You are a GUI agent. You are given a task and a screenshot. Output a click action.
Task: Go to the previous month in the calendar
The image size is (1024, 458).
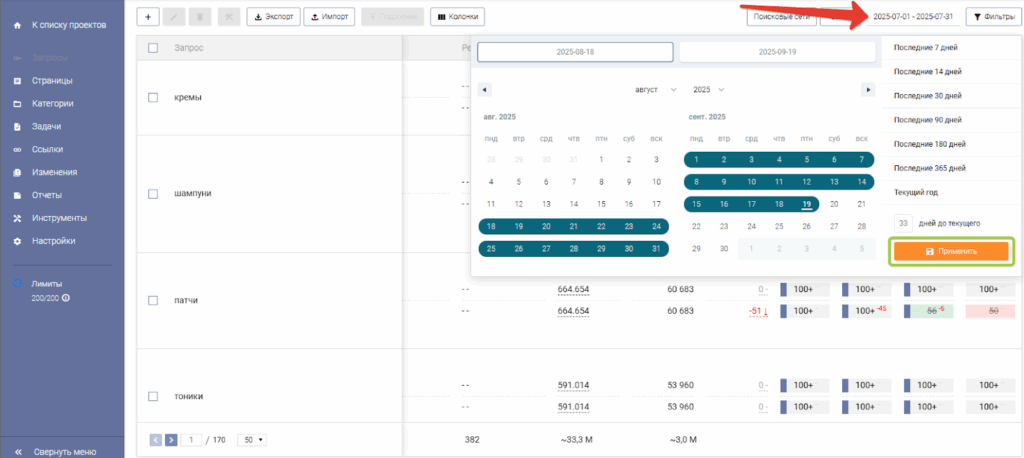485,90
